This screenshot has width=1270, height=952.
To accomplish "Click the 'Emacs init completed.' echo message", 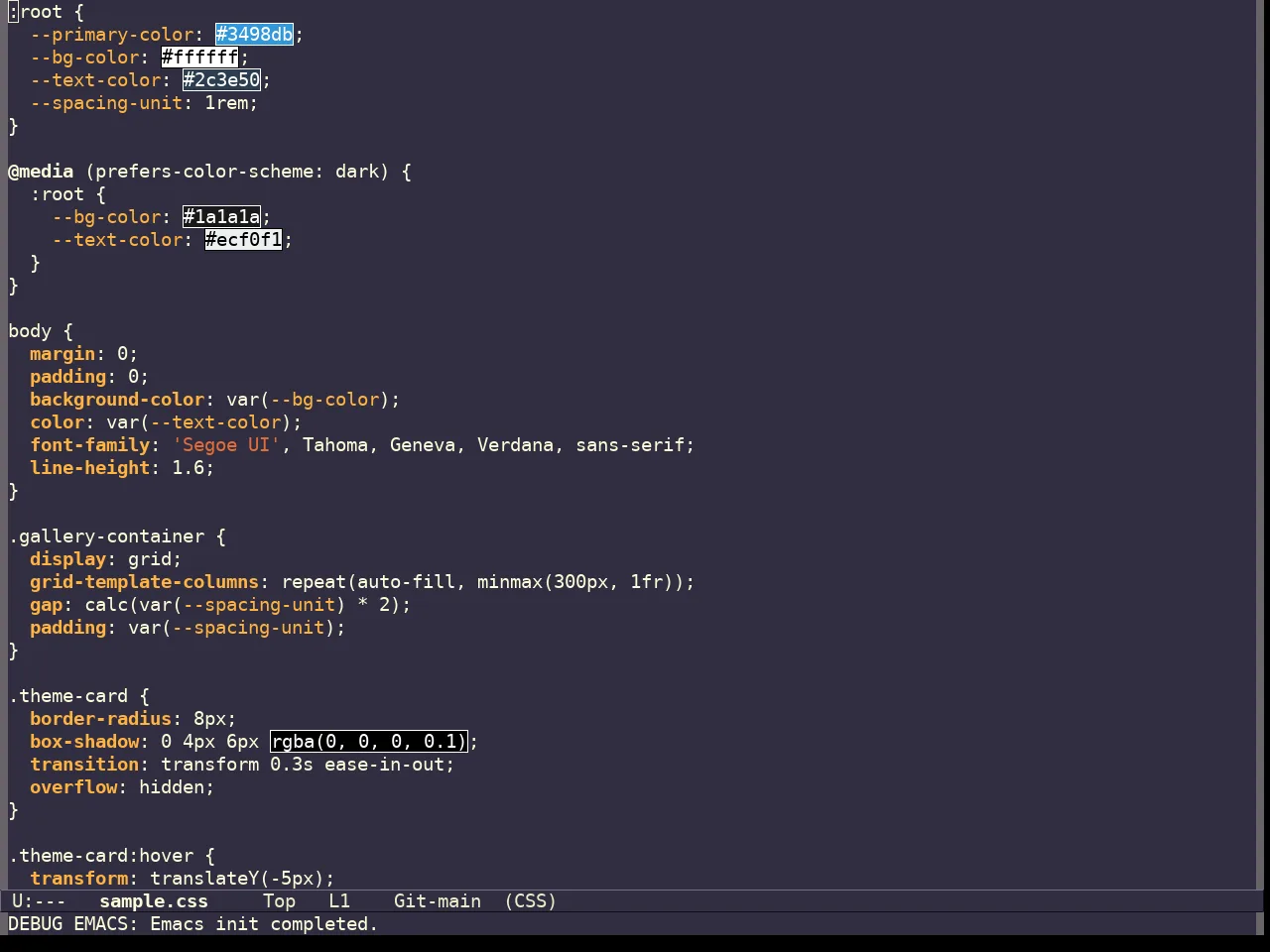I will pyautogui.click(x=264, y=924).
